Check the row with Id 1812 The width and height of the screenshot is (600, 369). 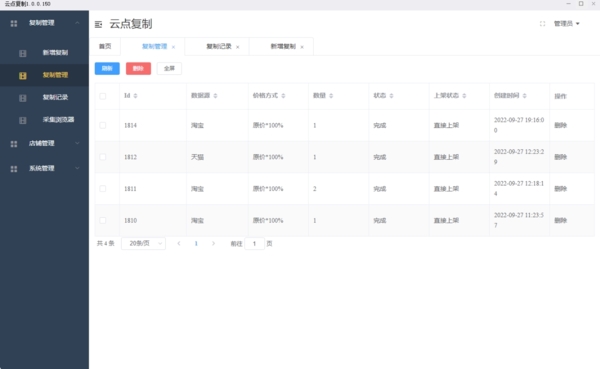pos(103,157)
